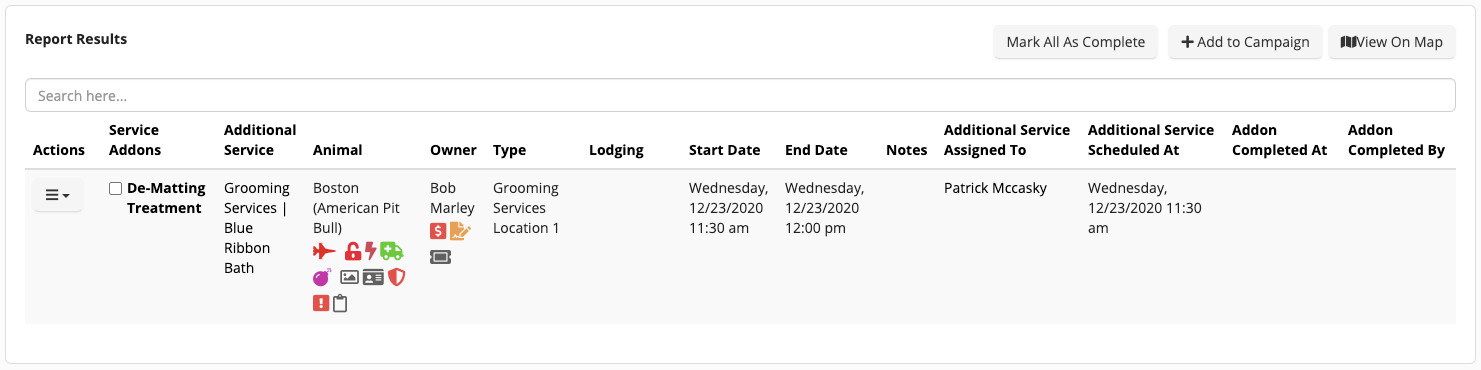This screenshot has width=1481, height=370.
Task: Click the red dollar sign icon under Bob Marley
Action: click(438, 231)
